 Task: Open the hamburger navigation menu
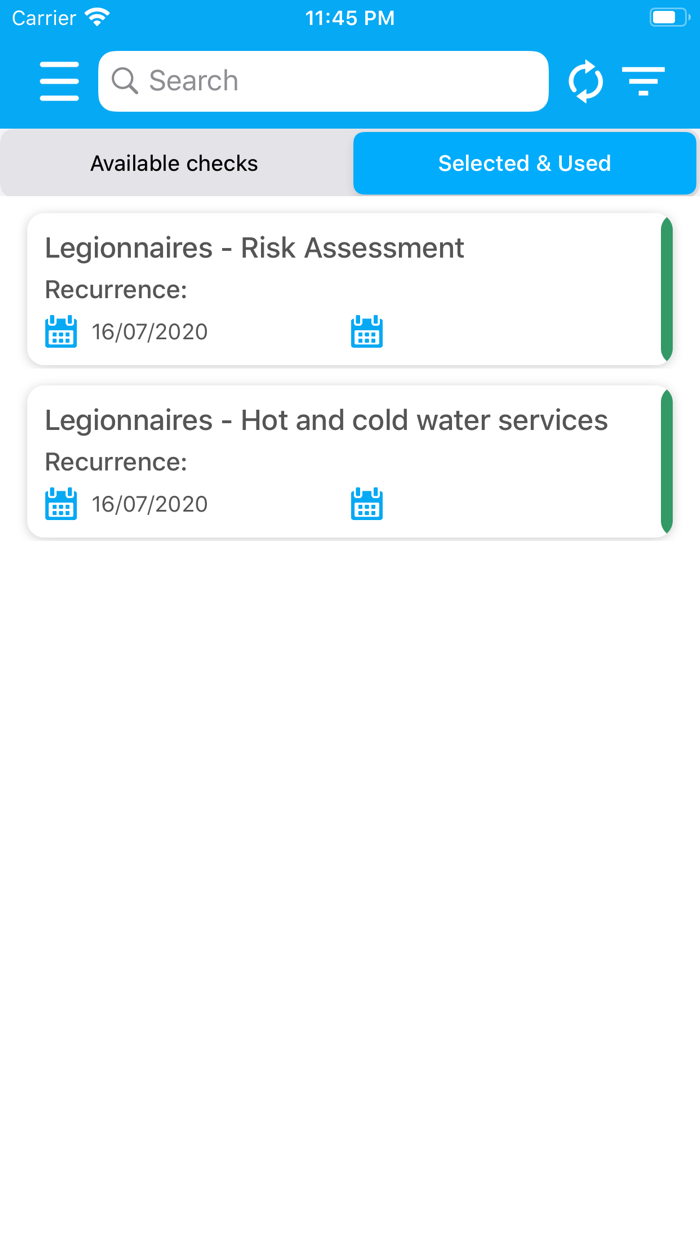pos(59,81)
